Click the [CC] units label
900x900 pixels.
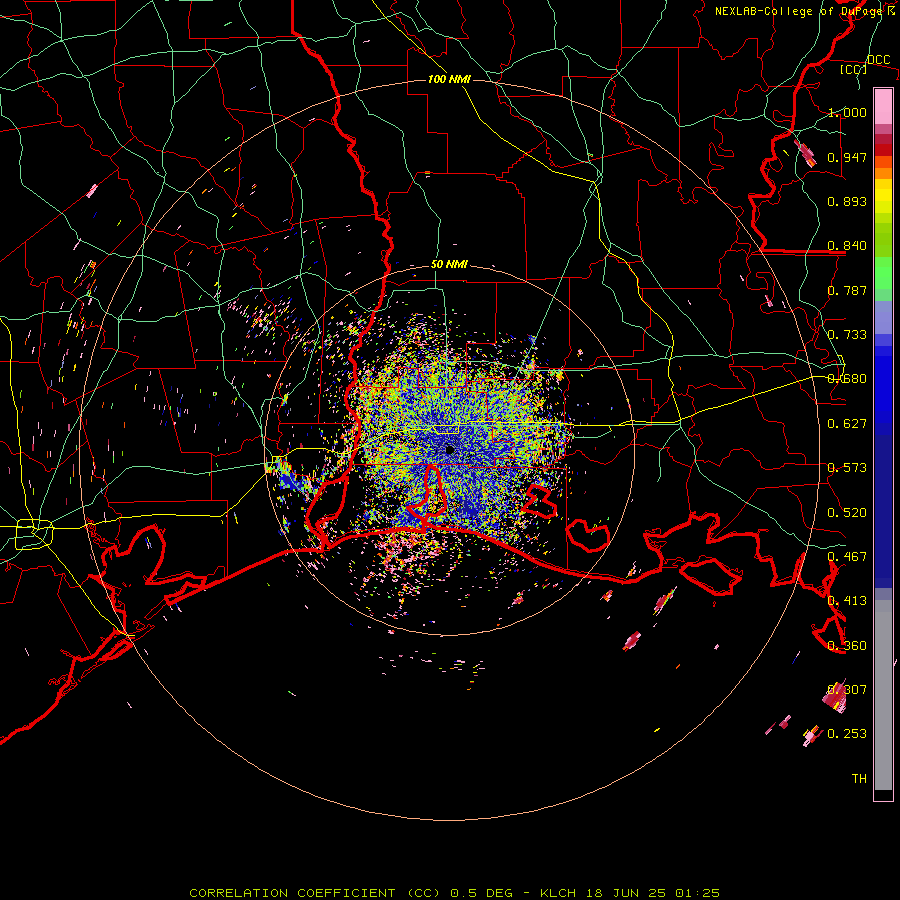[853, 69]
